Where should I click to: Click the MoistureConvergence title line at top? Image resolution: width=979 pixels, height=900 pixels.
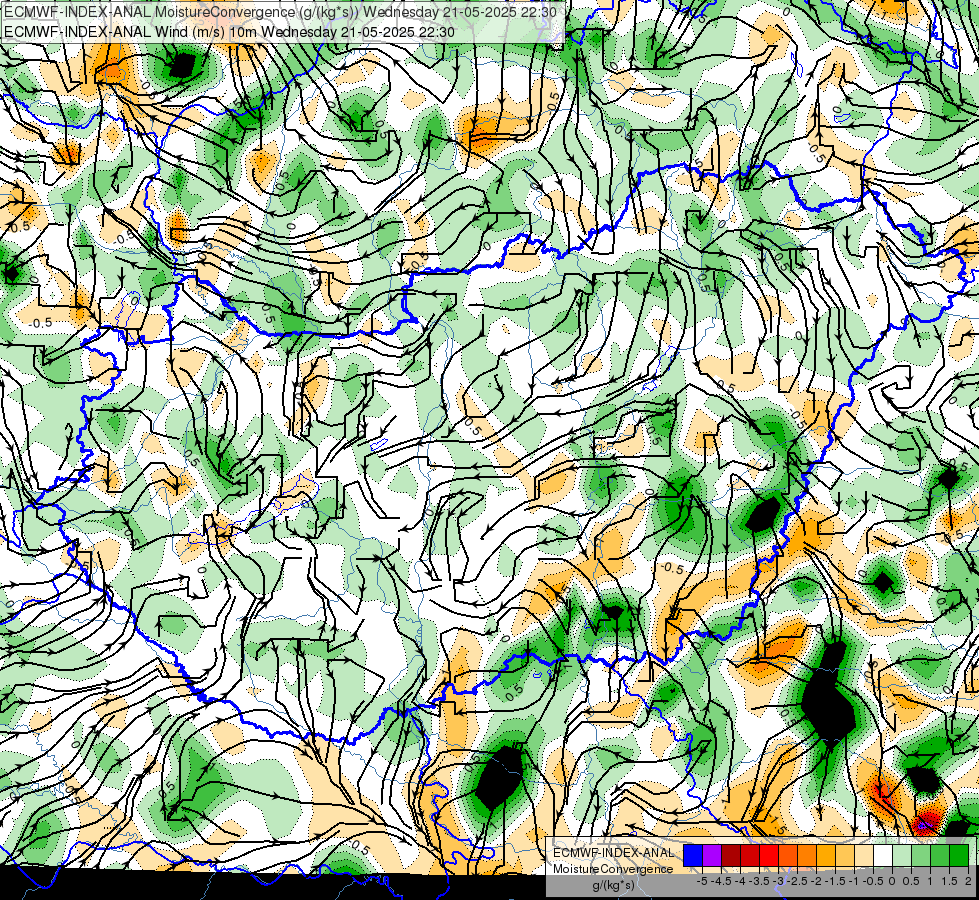(280, 11)
